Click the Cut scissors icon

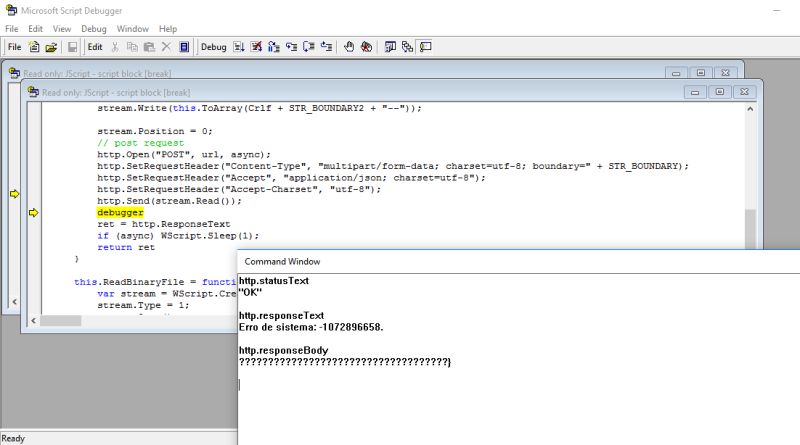click(115, 47)
